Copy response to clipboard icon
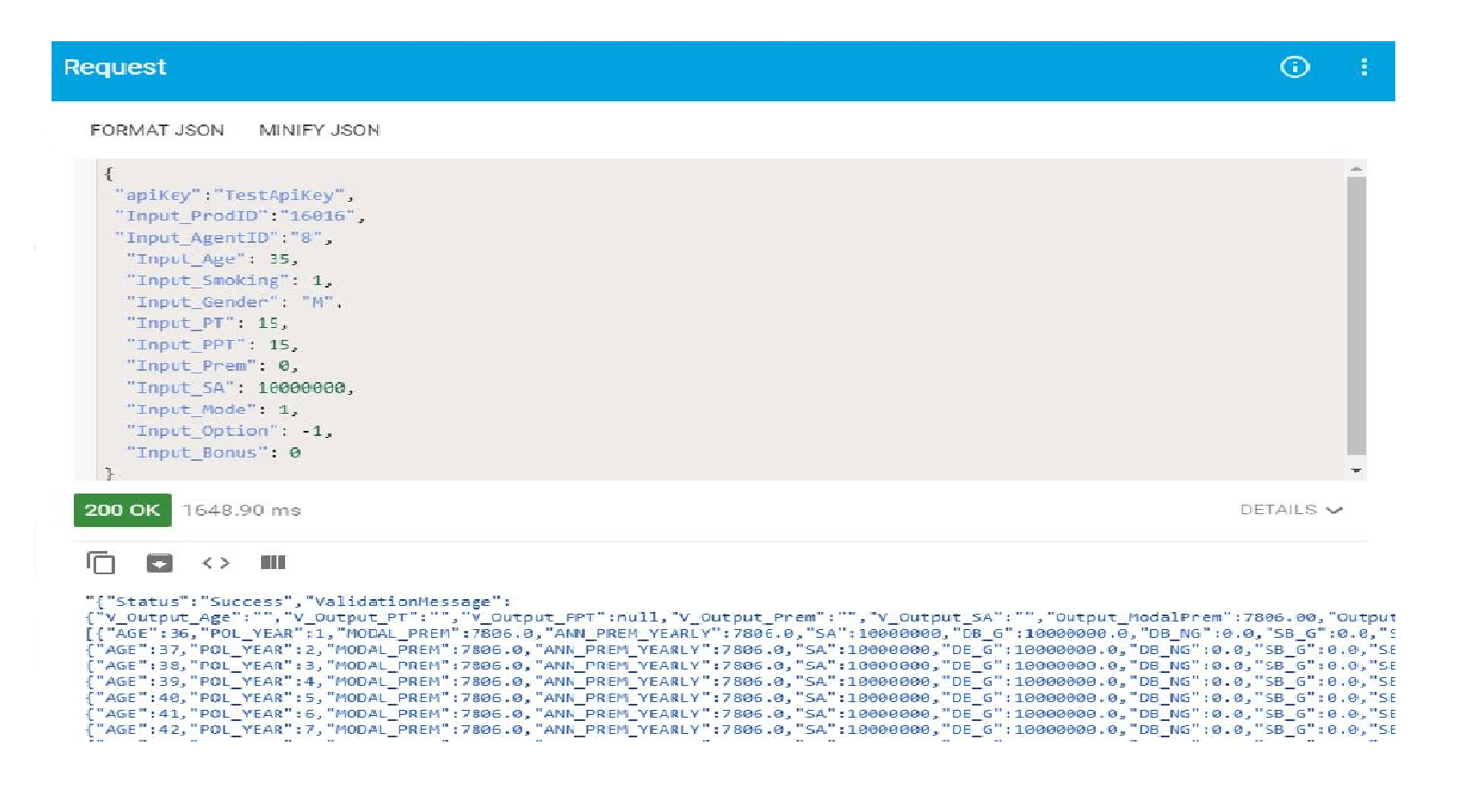 100,563
